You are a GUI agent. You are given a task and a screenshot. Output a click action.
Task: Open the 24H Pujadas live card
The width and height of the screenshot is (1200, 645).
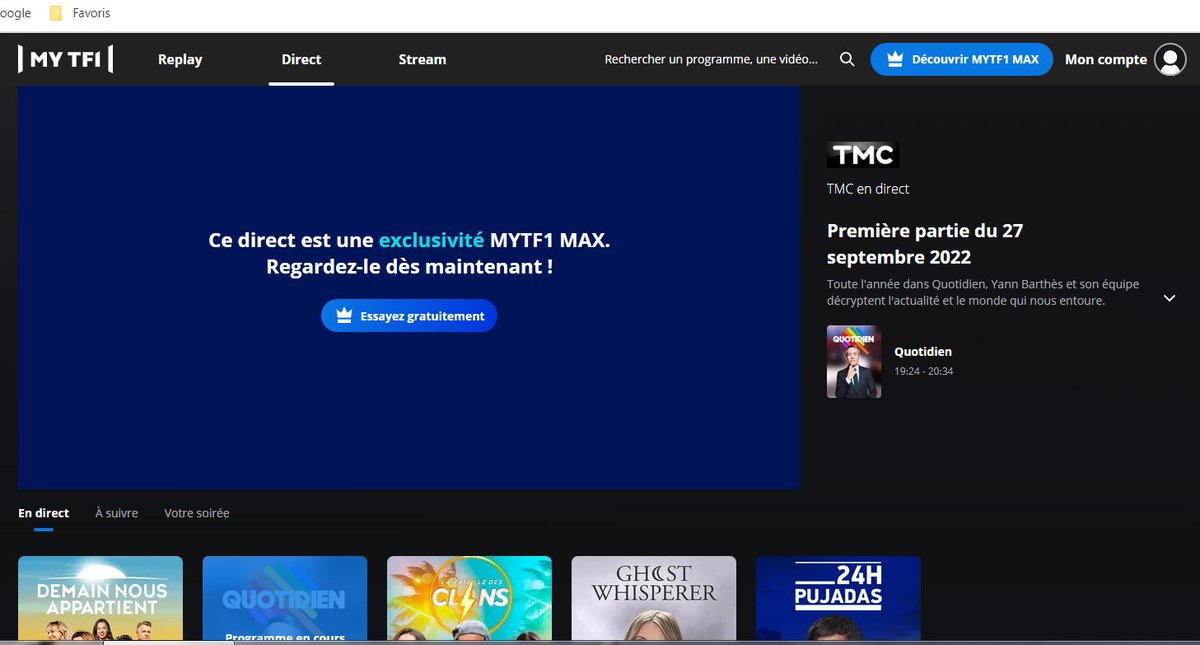[838, 598]
